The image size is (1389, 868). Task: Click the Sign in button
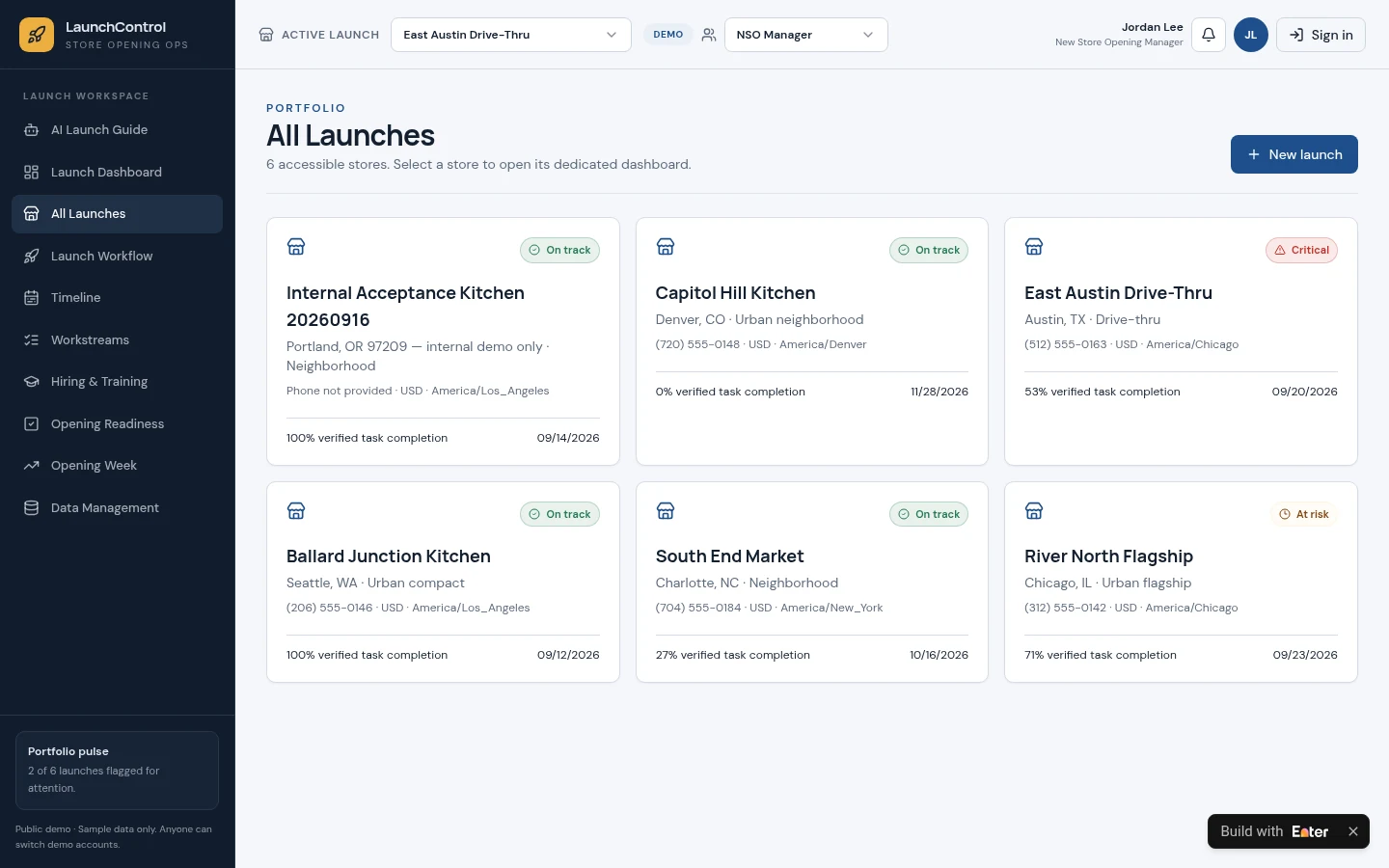pos(1321,35)
